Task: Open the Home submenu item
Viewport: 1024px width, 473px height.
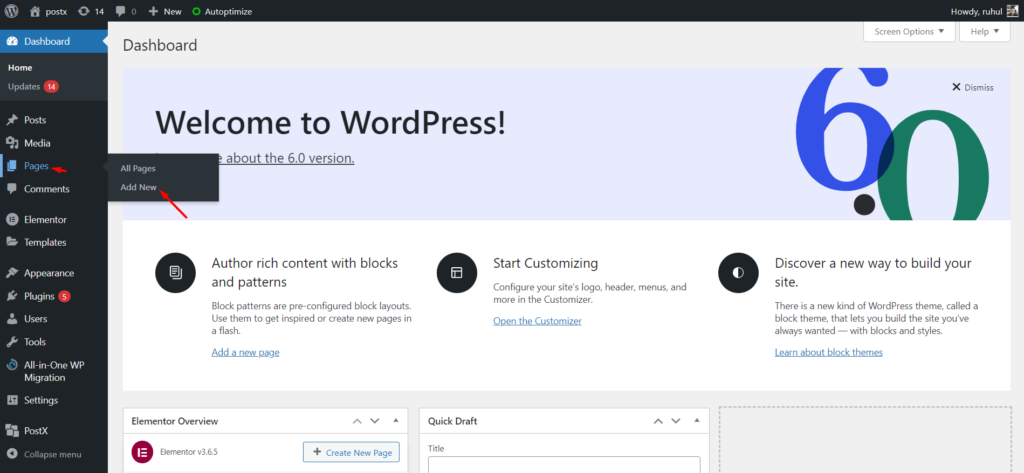Action: (20, 67)
